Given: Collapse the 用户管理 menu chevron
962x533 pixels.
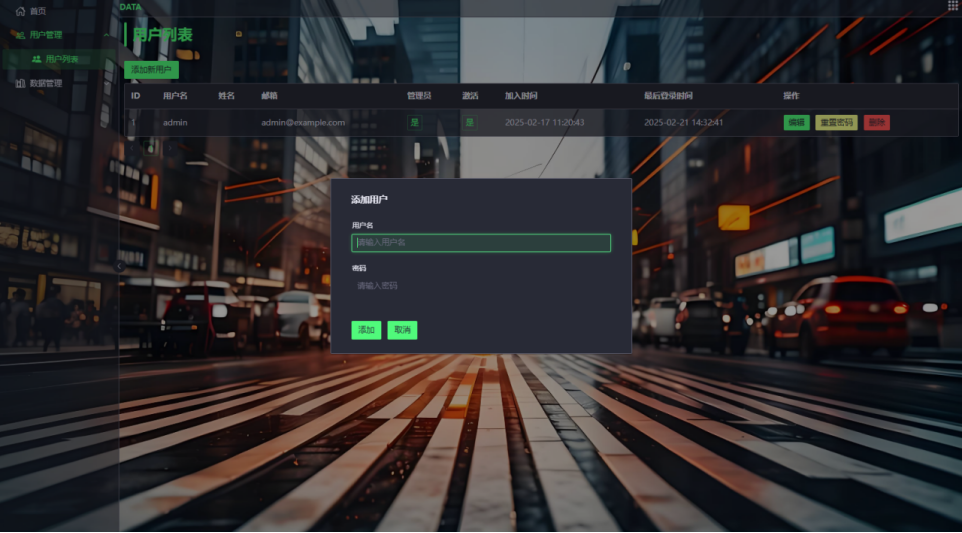Looking at the screenshot, I should [107, 35].
